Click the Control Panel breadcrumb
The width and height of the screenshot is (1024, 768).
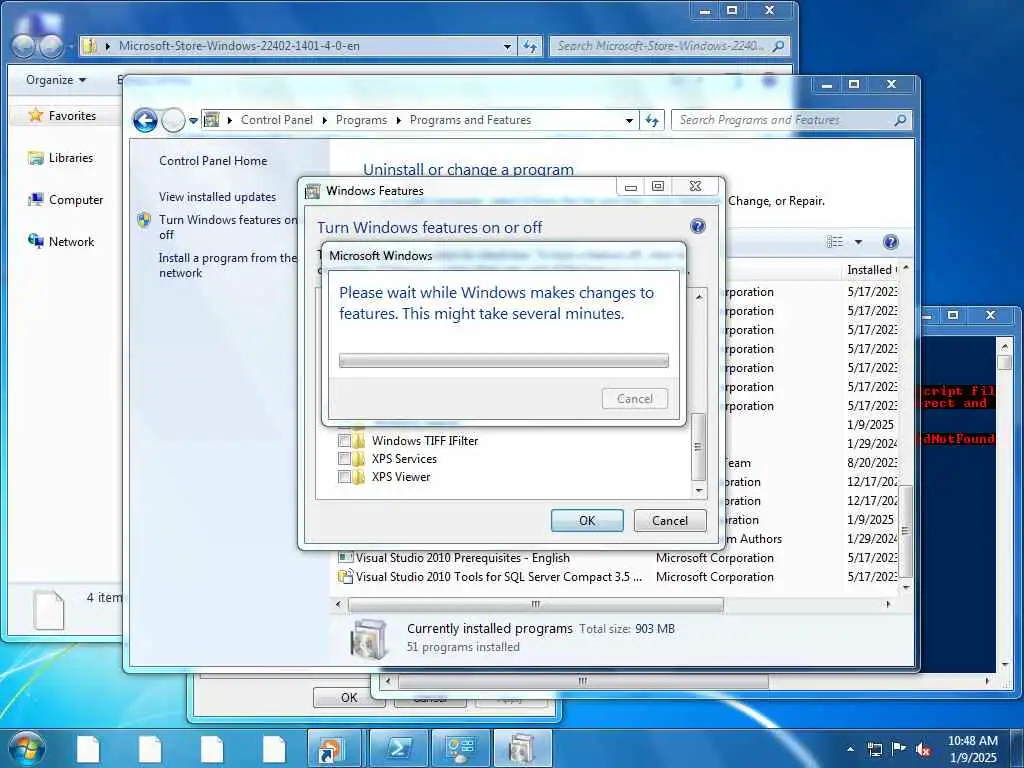click(x=277, y=120)
